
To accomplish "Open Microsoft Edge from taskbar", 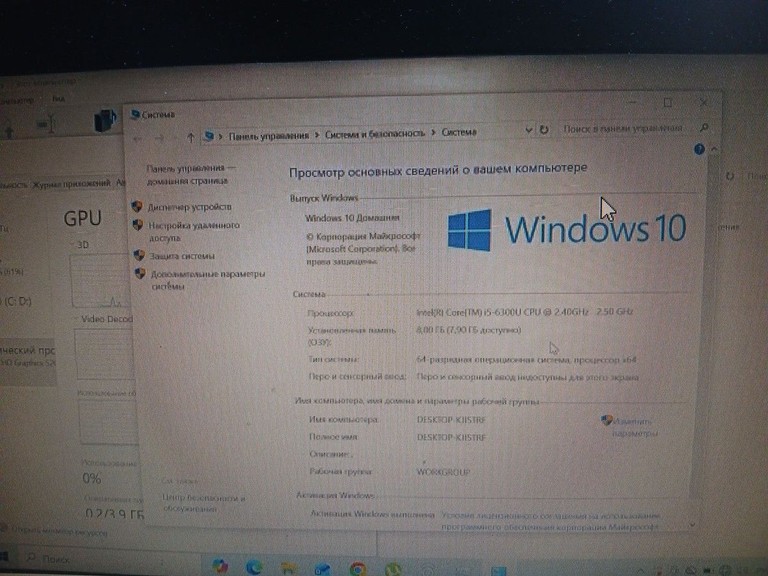I will (254, 567).
